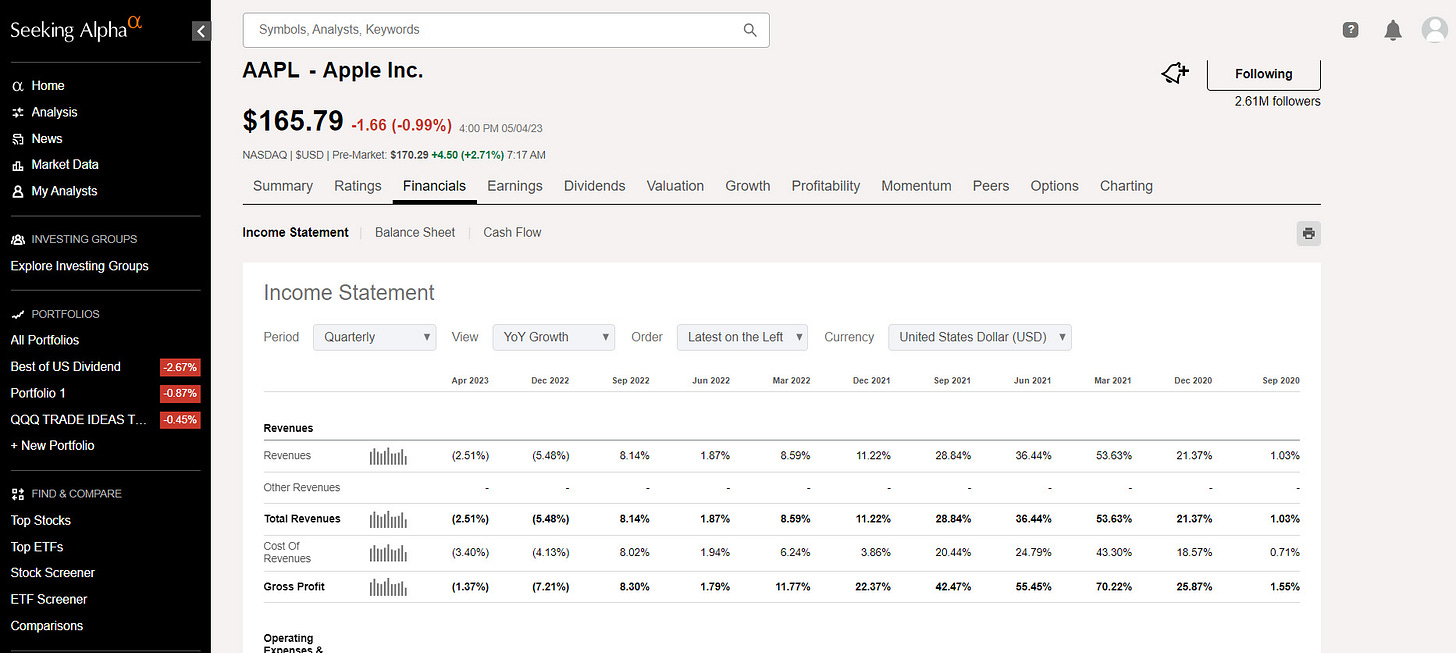The image size is (1456, 653).
Task: Click the Symbols, Analysts, Keywords search field
Action: [x=506, y=30]
